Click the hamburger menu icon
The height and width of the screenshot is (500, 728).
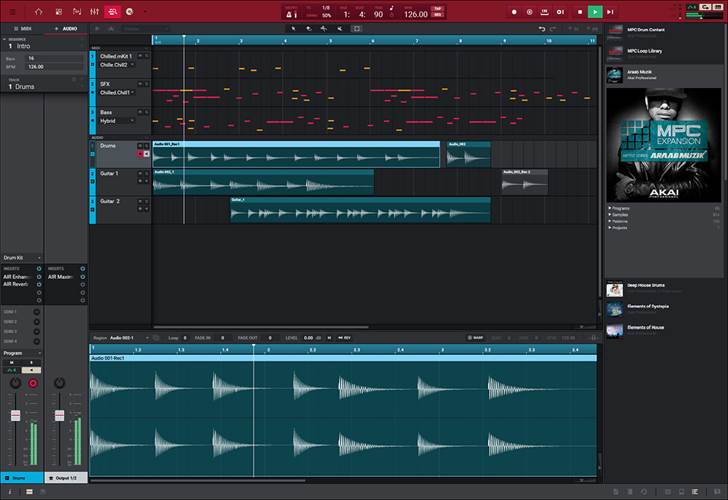tap(14, 12)
